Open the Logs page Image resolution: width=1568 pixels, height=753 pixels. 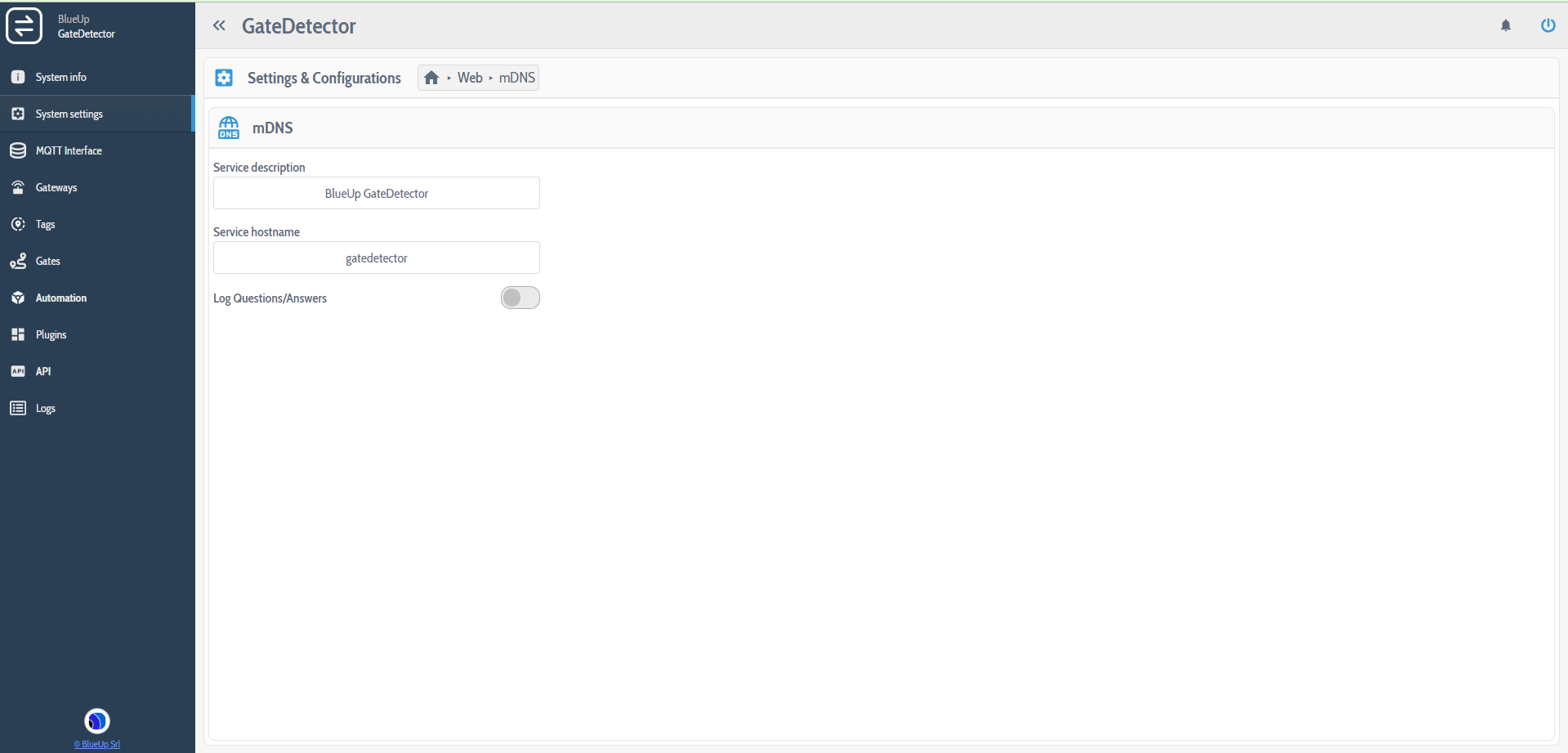pyautogui.click(x=45, y=408)
